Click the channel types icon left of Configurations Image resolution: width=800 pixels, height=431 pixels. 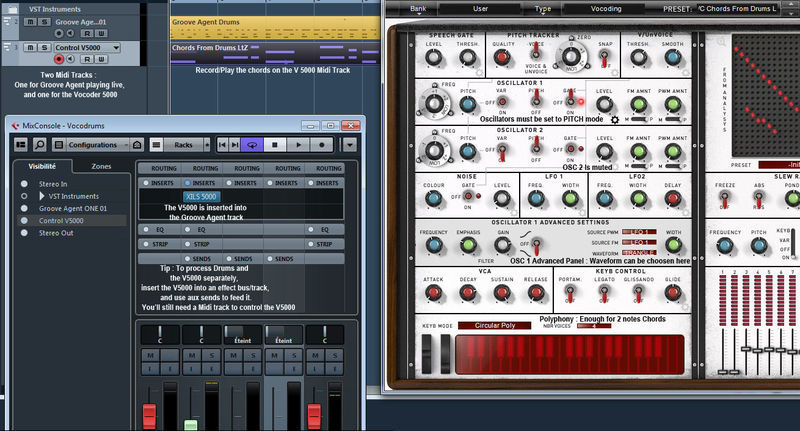click(59, 145)
